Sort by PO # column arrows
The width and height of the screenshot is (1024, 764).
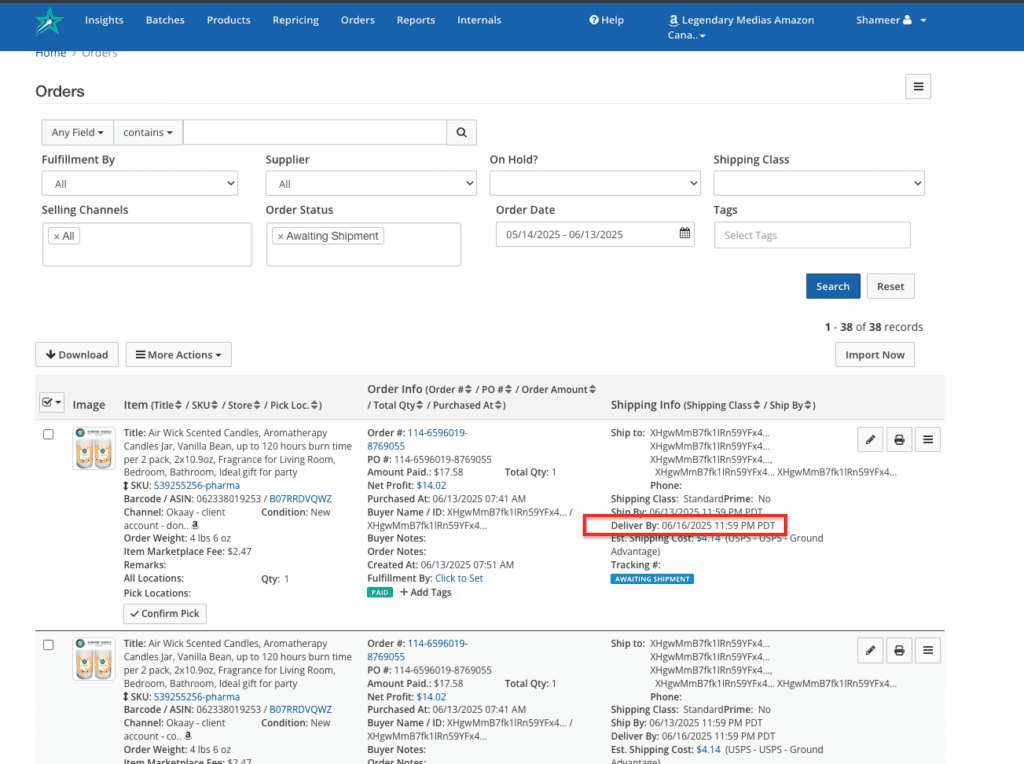(509, 389)
